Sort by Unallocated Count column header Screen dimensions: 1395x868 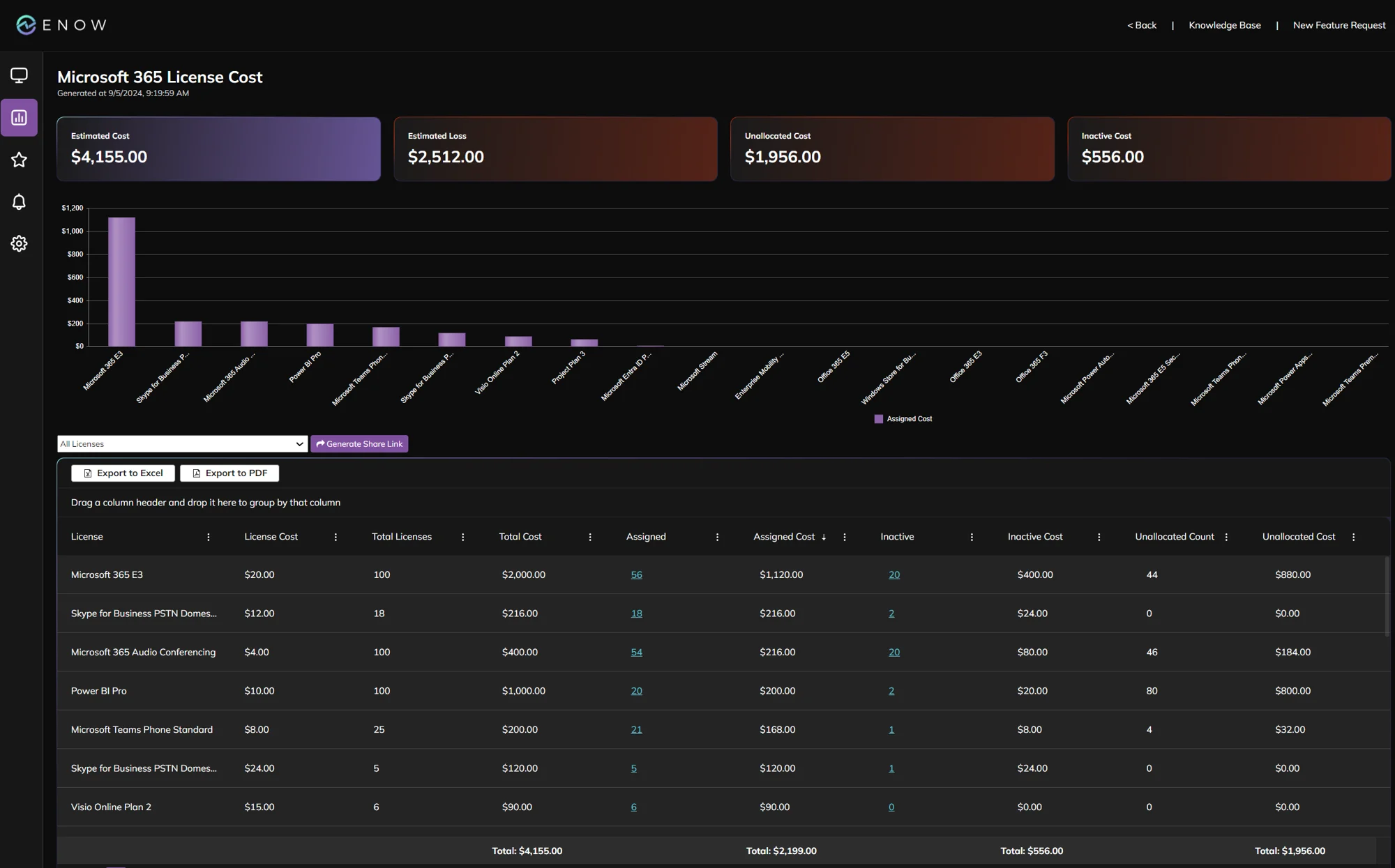coord(1175,537)
